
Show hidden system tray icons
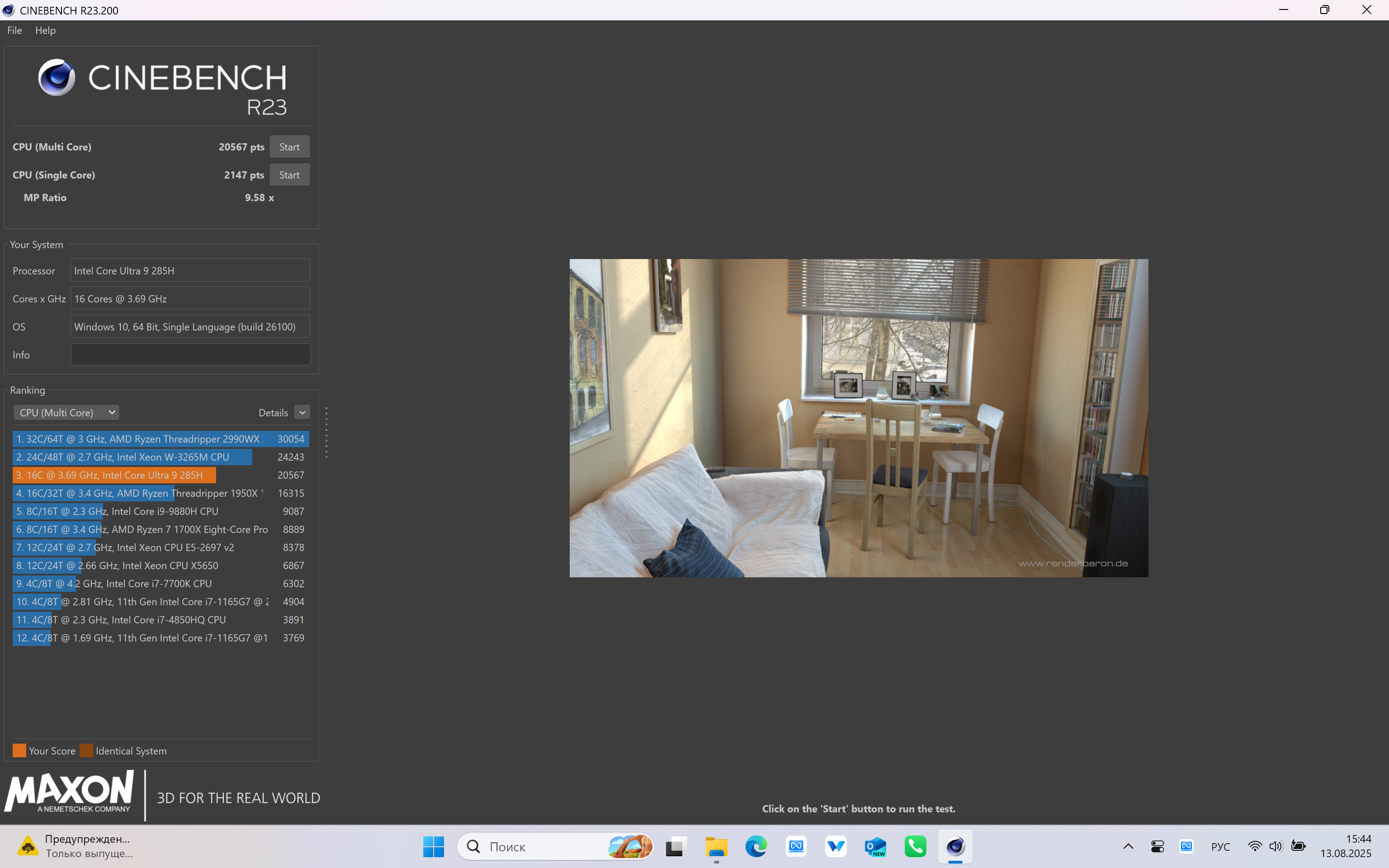[x=1128, y=846]
